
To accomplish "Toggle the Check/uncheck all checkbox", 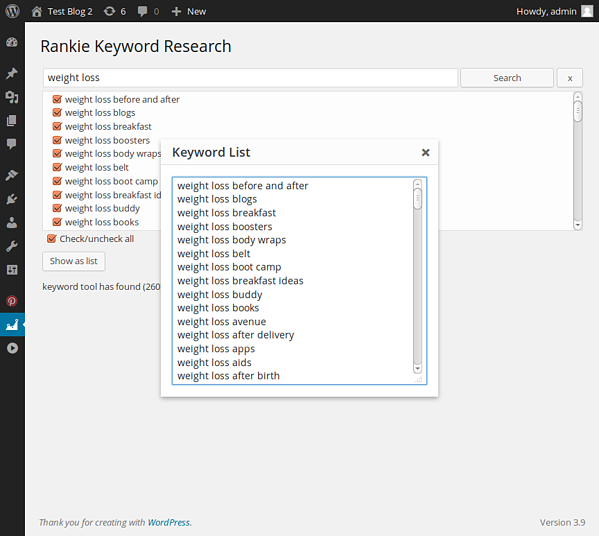I will coord(52,239).
